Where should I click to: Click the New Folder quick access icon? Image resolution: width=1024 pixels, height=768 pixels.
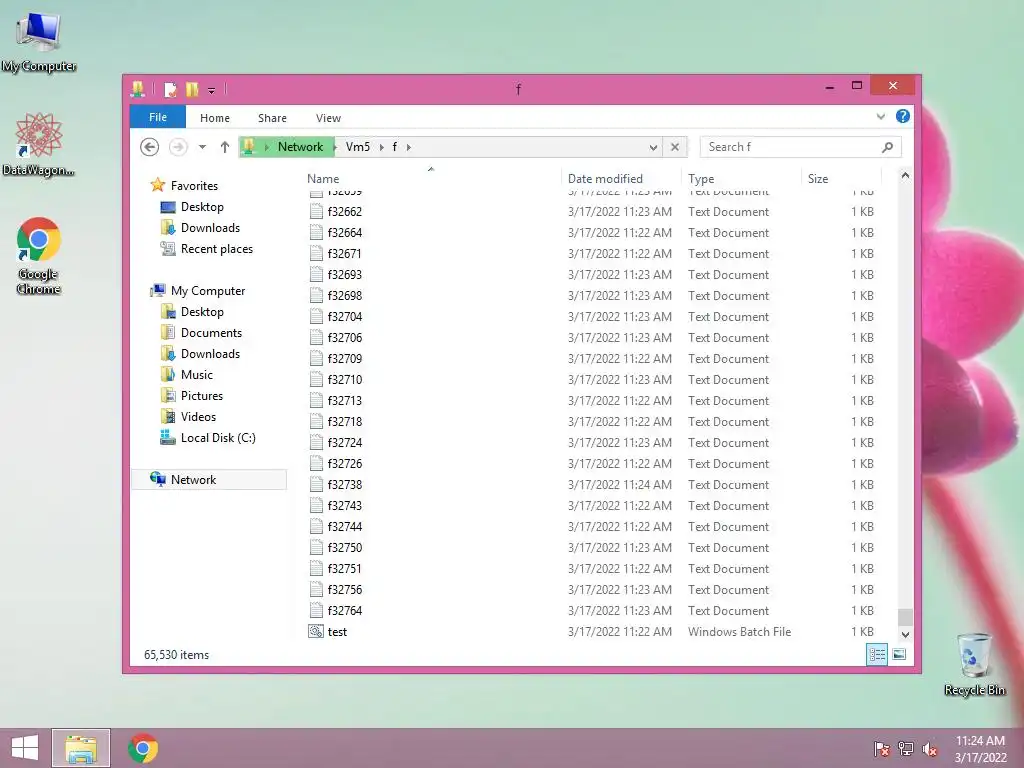click(x=192, y=89)
